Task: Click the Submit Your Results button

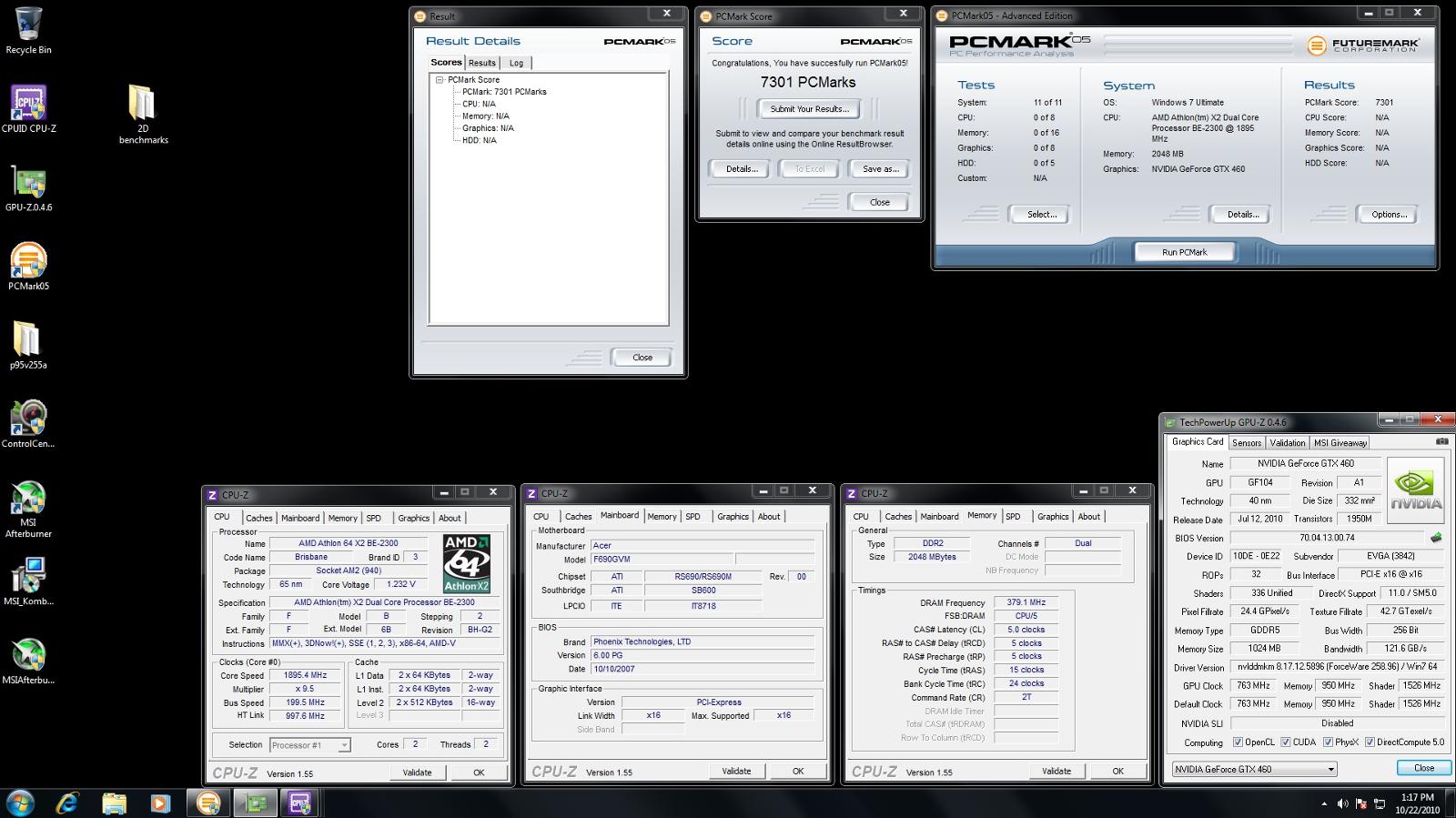Action: [x=810, y=109]
